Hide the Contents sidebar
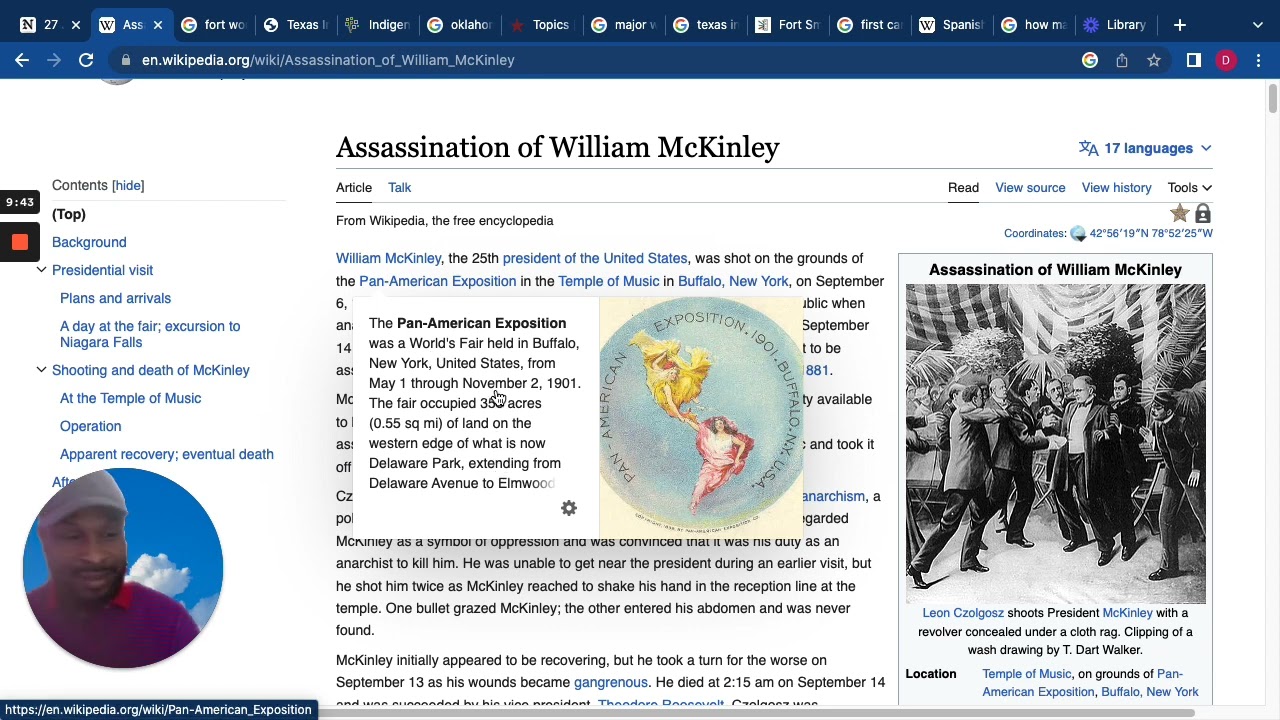This screenshot has width=1280, height=720. pos(128,185)
